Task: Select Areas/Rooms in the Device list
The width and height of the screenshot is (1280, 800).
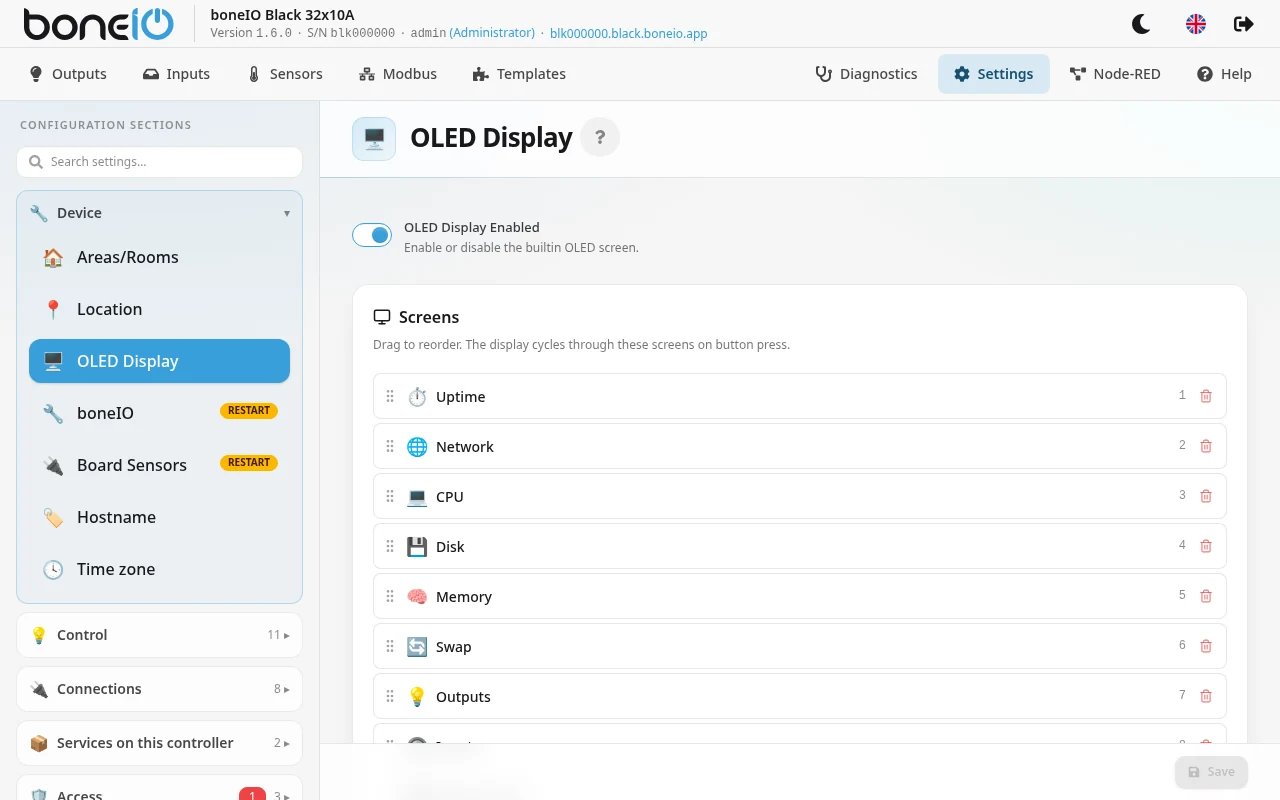Action: pos(159,257)
